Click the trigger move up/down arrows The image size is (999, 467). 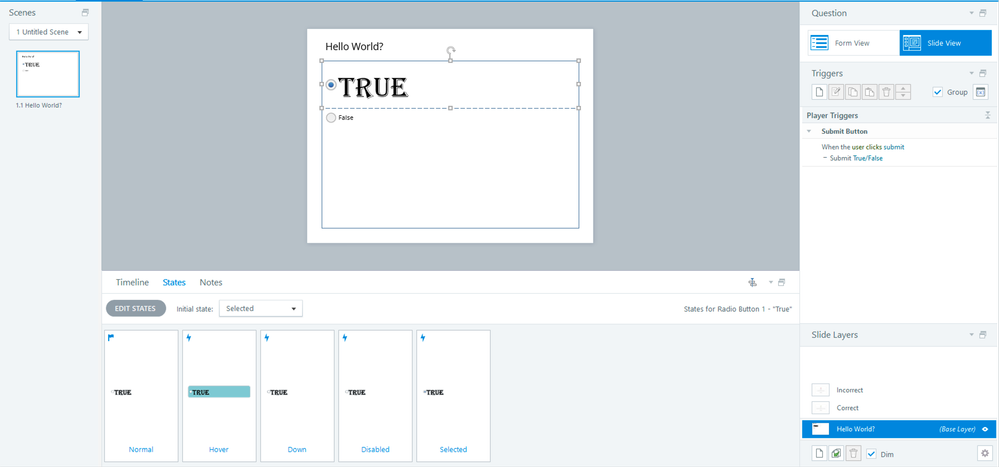[x=903, y=92]
